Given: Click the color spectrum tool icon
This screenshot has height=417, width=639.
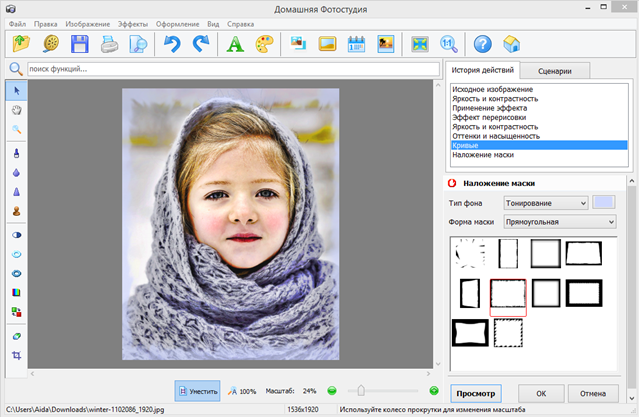Looking at the screenshot, I should click(17, 292).
